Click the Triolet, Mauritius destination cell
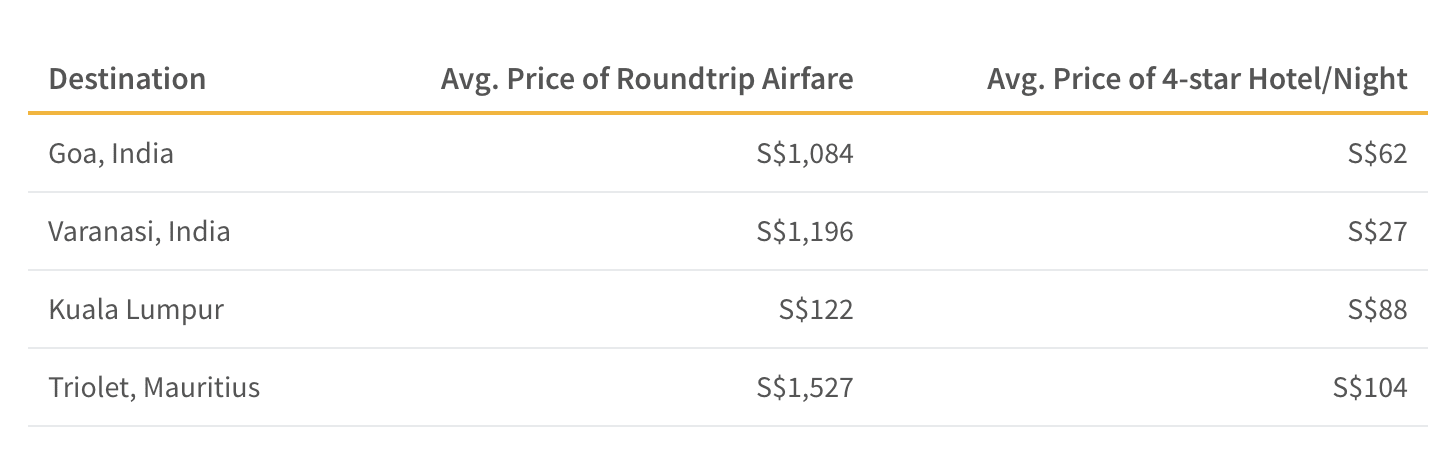 154,388
